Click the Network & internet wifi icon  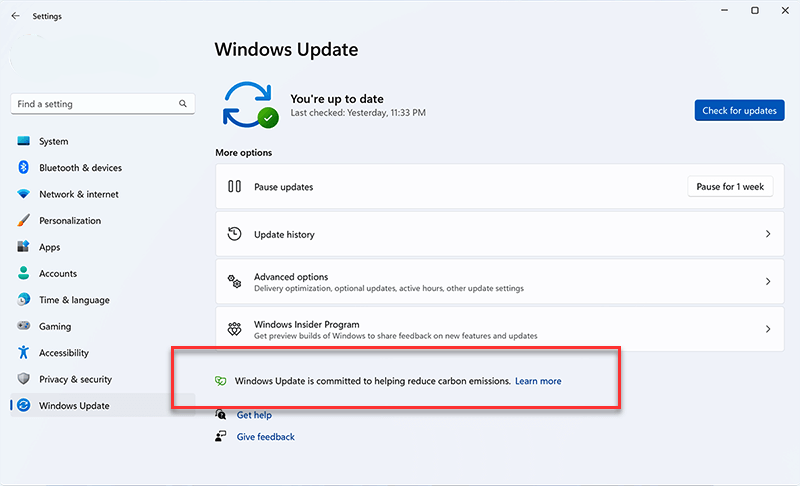click(23, 194)
